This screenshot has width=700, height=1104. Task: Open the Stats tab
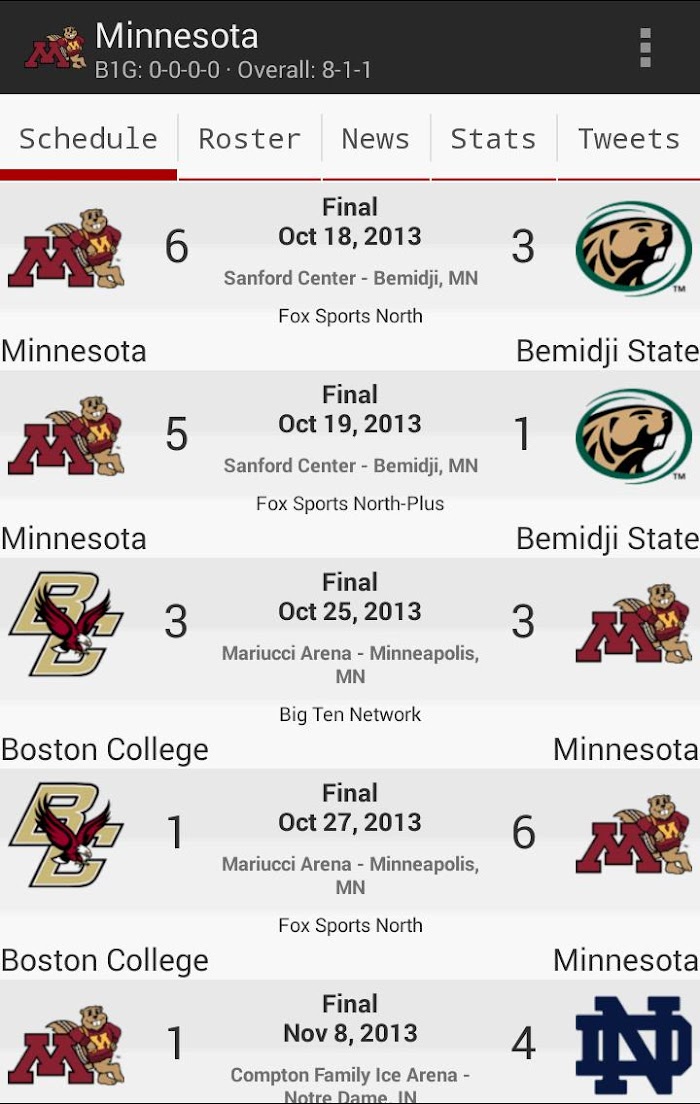point(493,139)
